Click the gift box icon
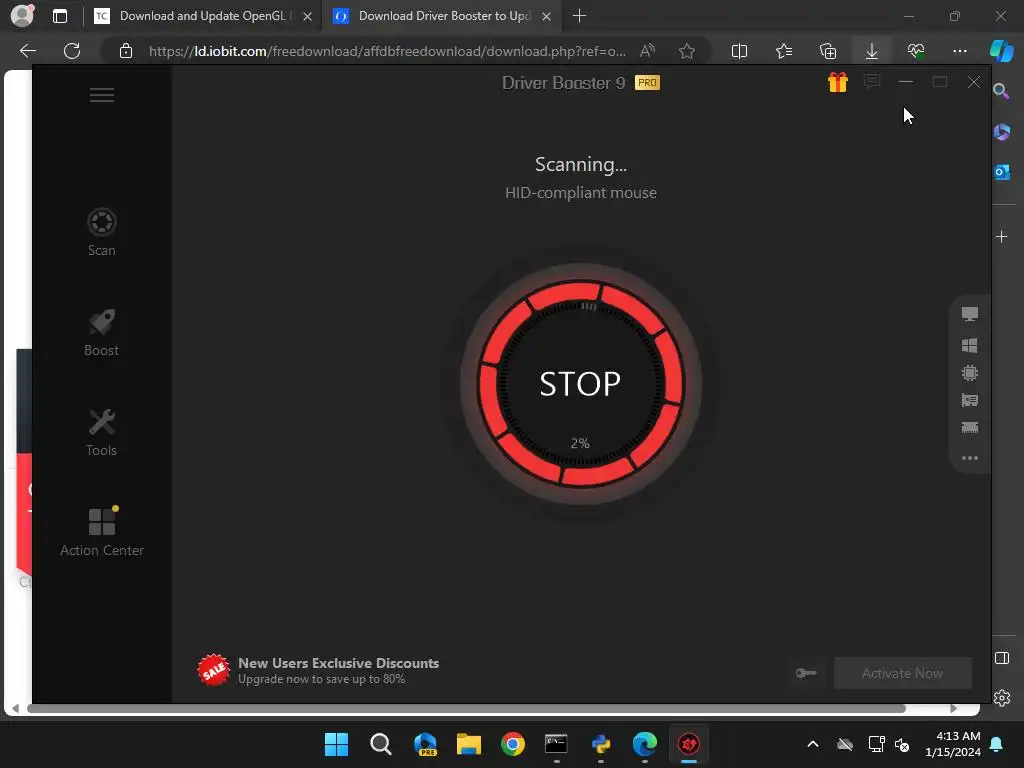Screen dimensions: 1024x768 [837, 82]
